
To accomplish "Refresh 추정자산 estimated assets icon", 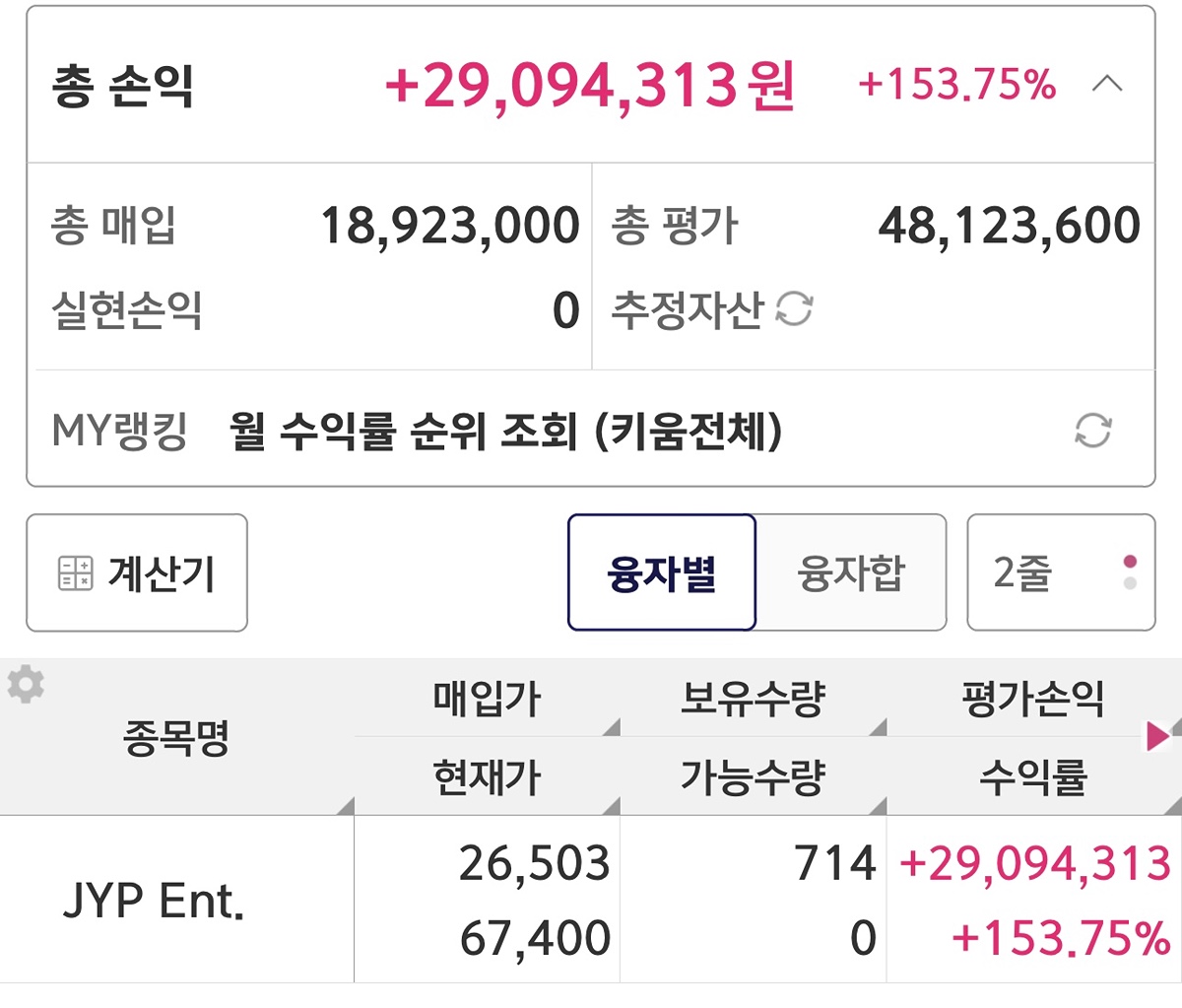I will pyautogui.click(x=794, y=309).
